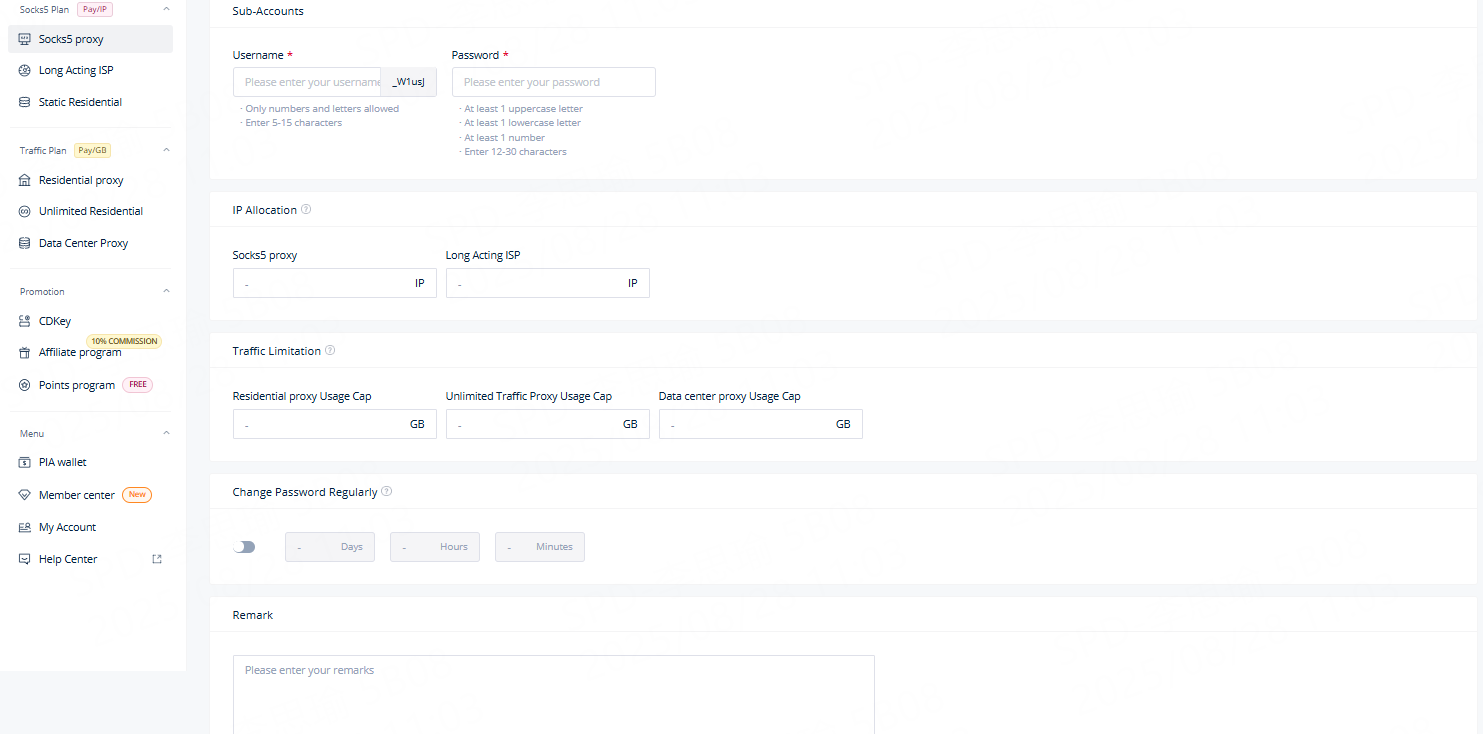This screenshot has height=734, width=1483.
Task: Click Traffic Limitation help info icon
Action: pyautogui.click(x=330, y=351)
